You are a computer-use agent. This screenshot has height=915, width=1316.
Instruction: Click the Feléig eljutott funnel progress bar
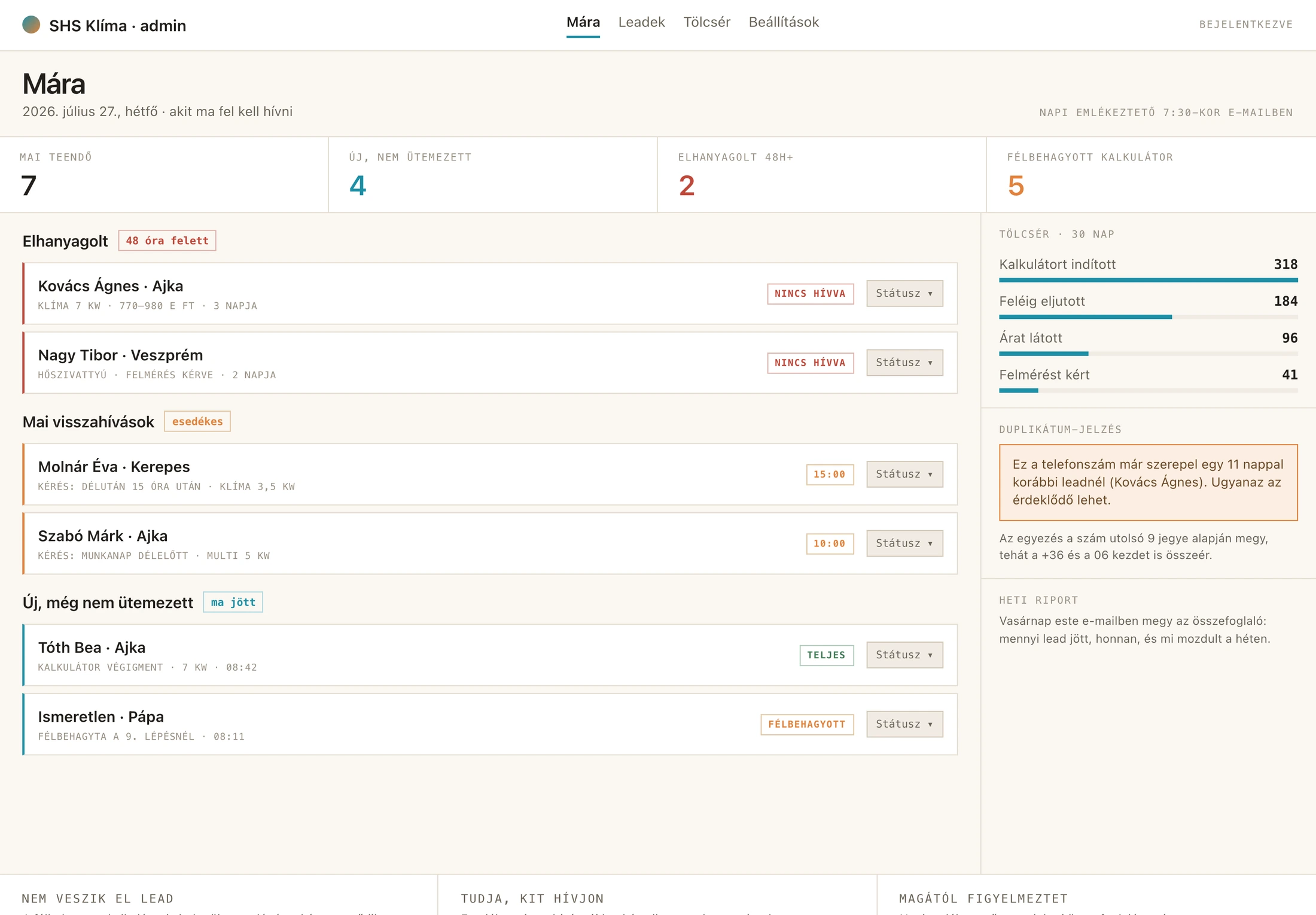point(1149,317)
